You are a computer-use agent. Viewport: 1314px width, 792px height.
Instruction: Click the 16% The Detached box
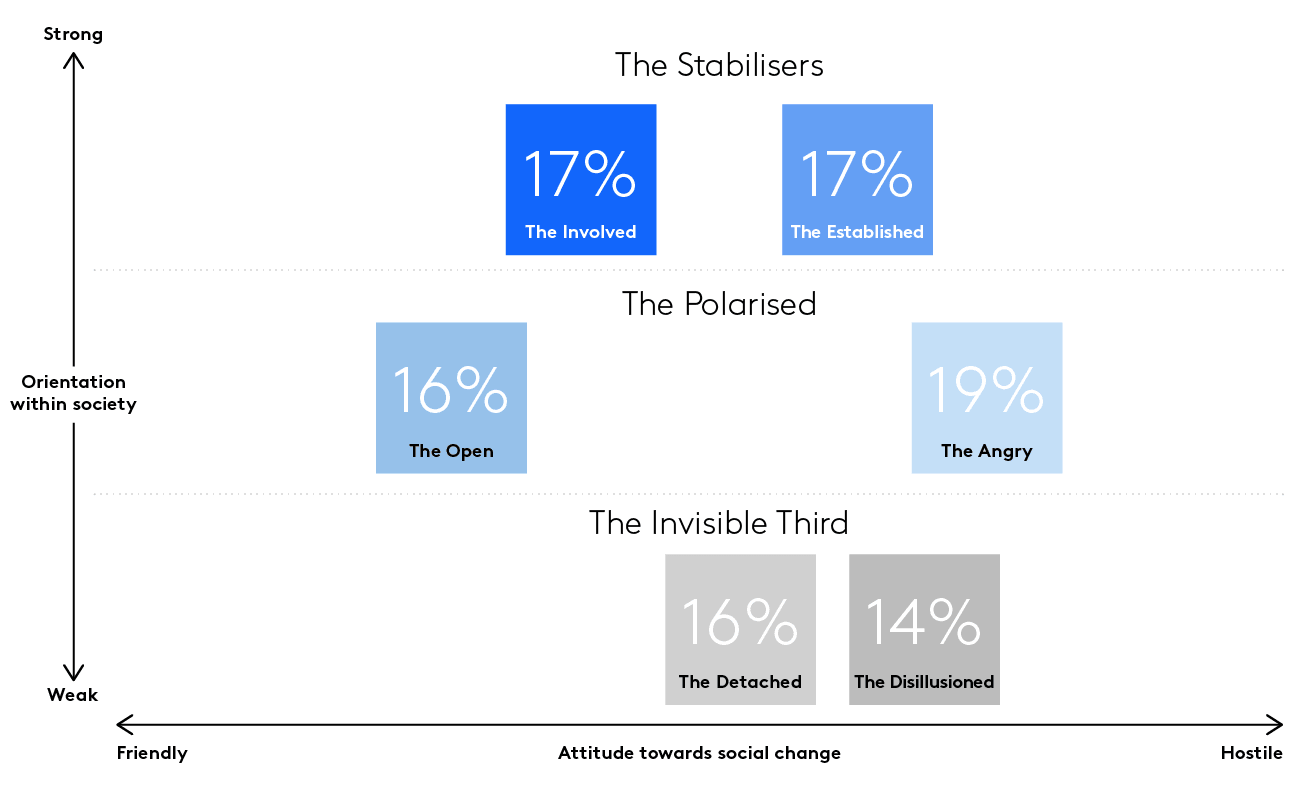pyautogui.click(x=740, y=629)
